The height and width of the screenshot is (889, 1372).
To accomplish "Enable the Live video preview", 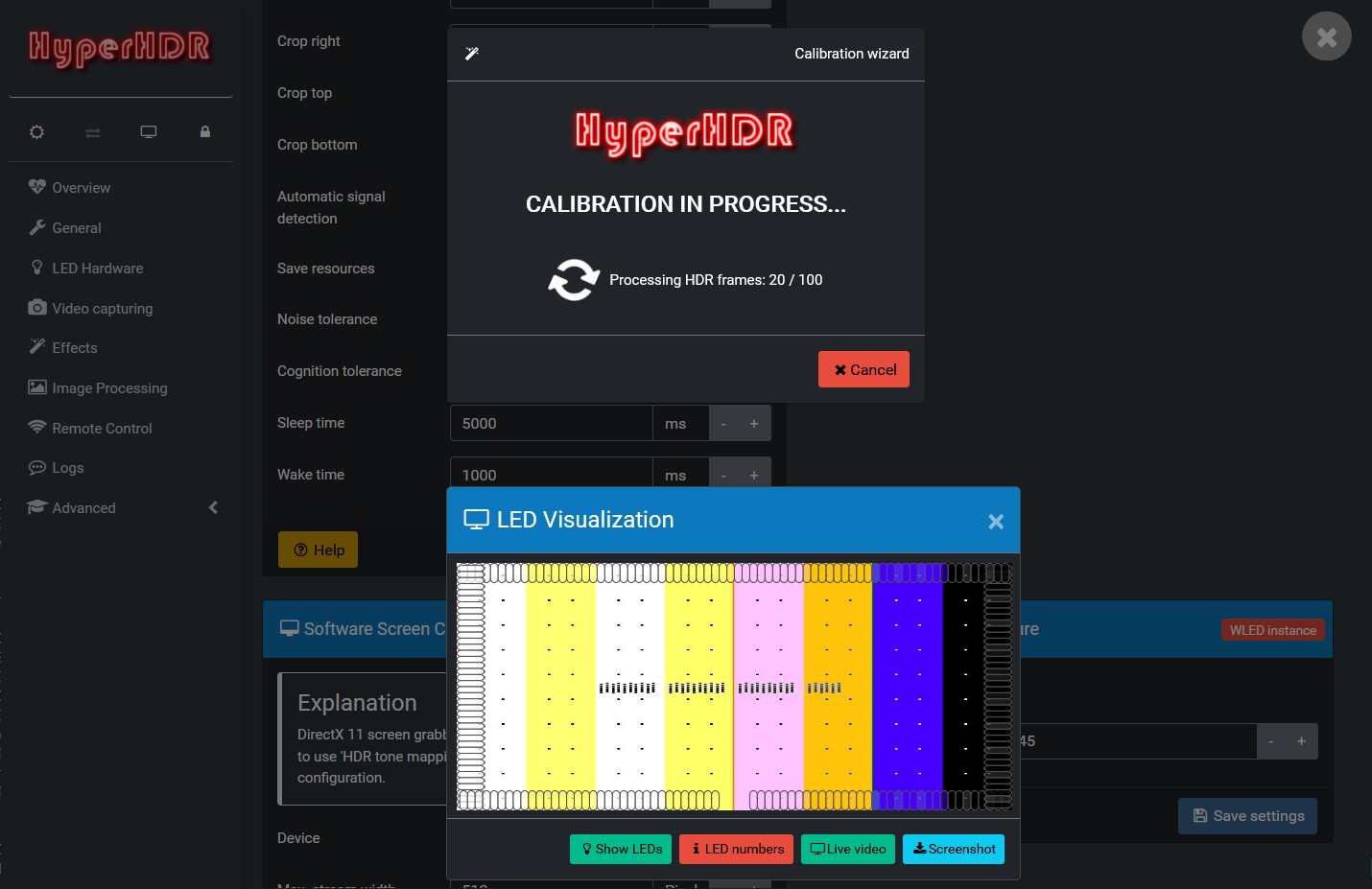I will [x=848, y=849].
